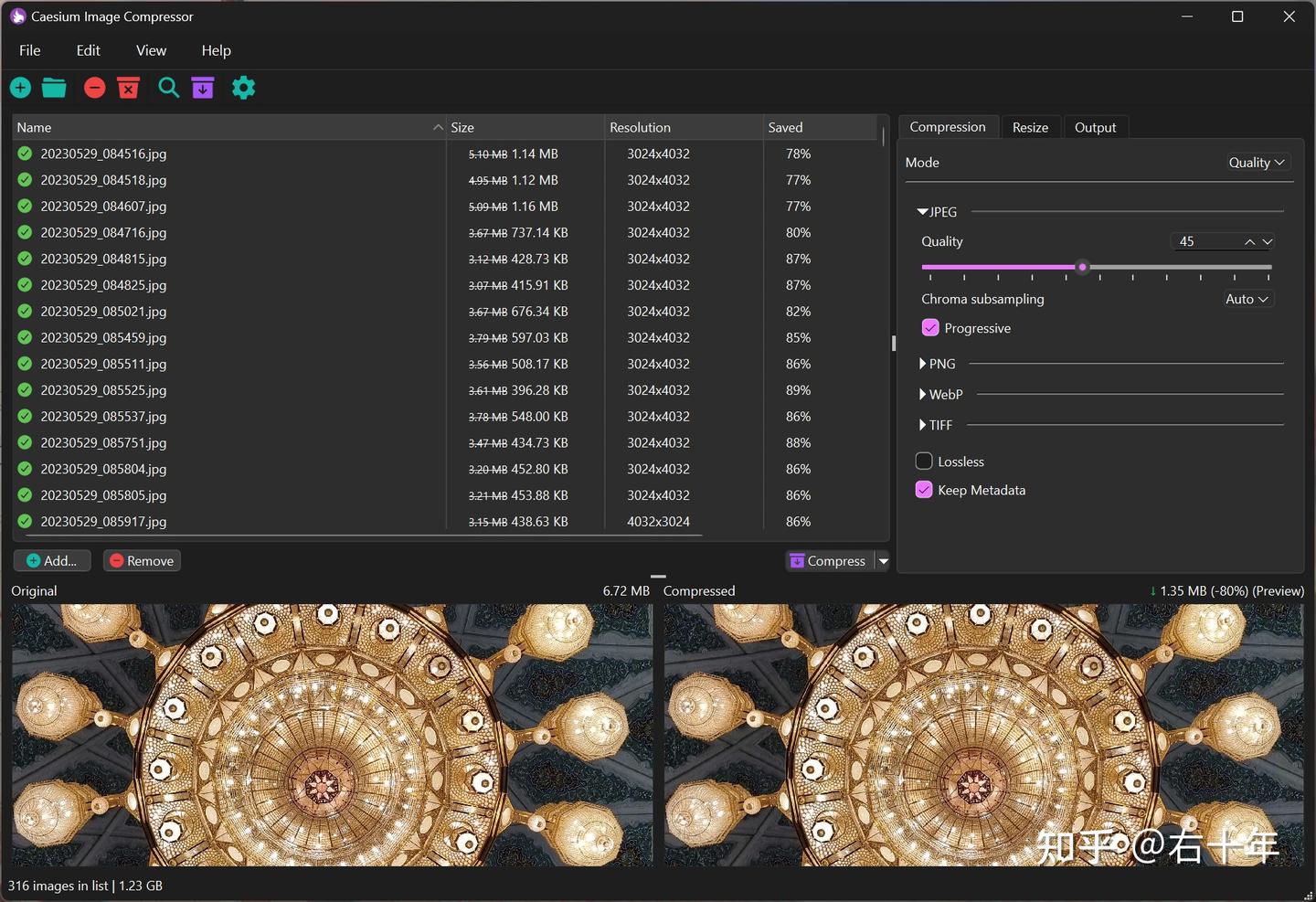Disable the Progressive option
Image resolution: width=1316 pixels, height=902 pixels.
(x=929, y=327)
